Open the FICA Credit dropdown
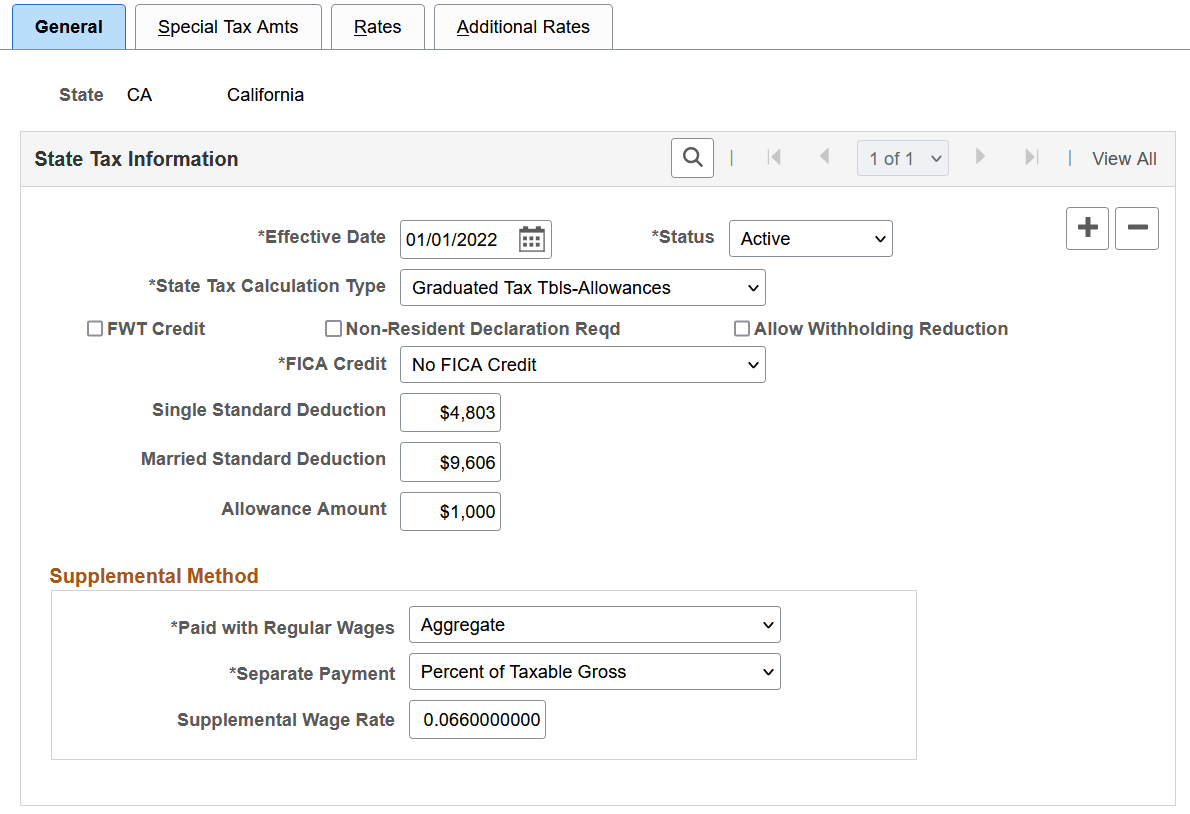 click(583, 364)
